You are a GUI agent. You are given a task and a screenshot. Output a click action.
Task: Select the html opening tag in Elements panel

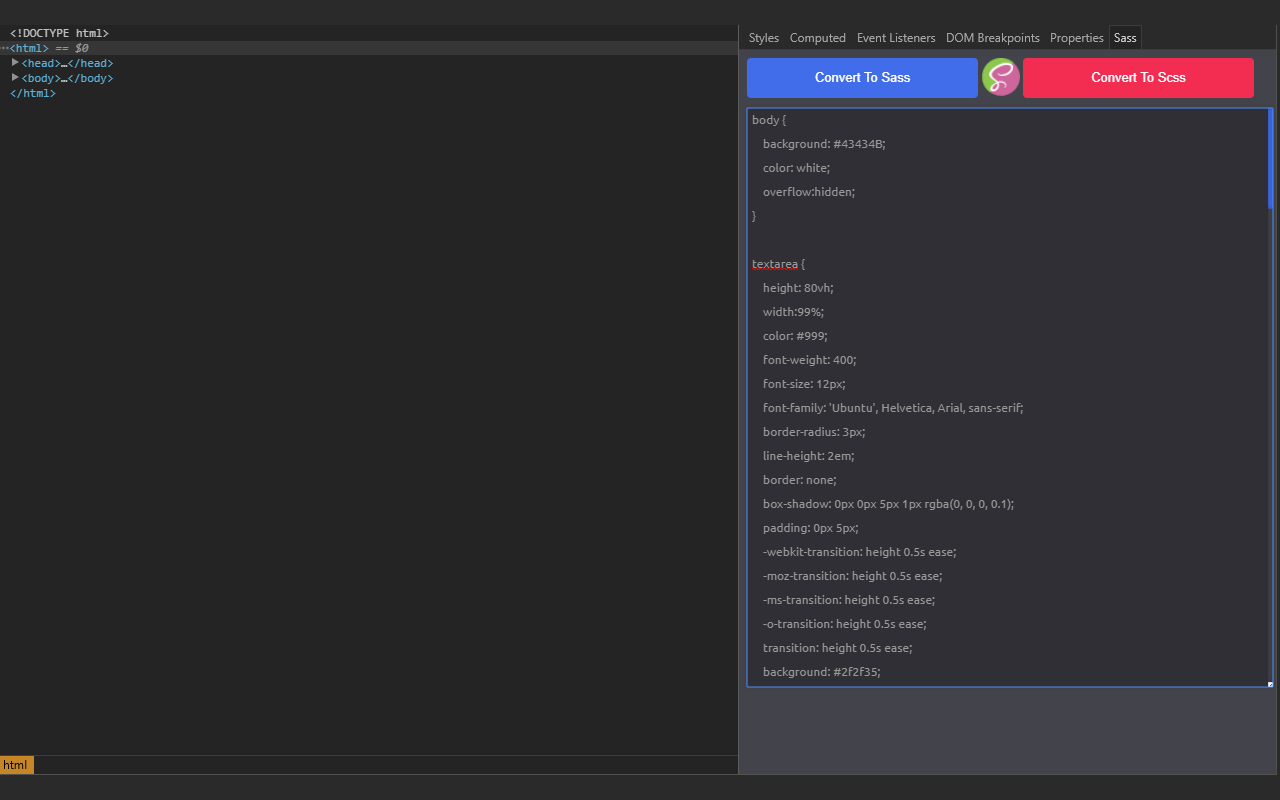(x=28, y=47)
